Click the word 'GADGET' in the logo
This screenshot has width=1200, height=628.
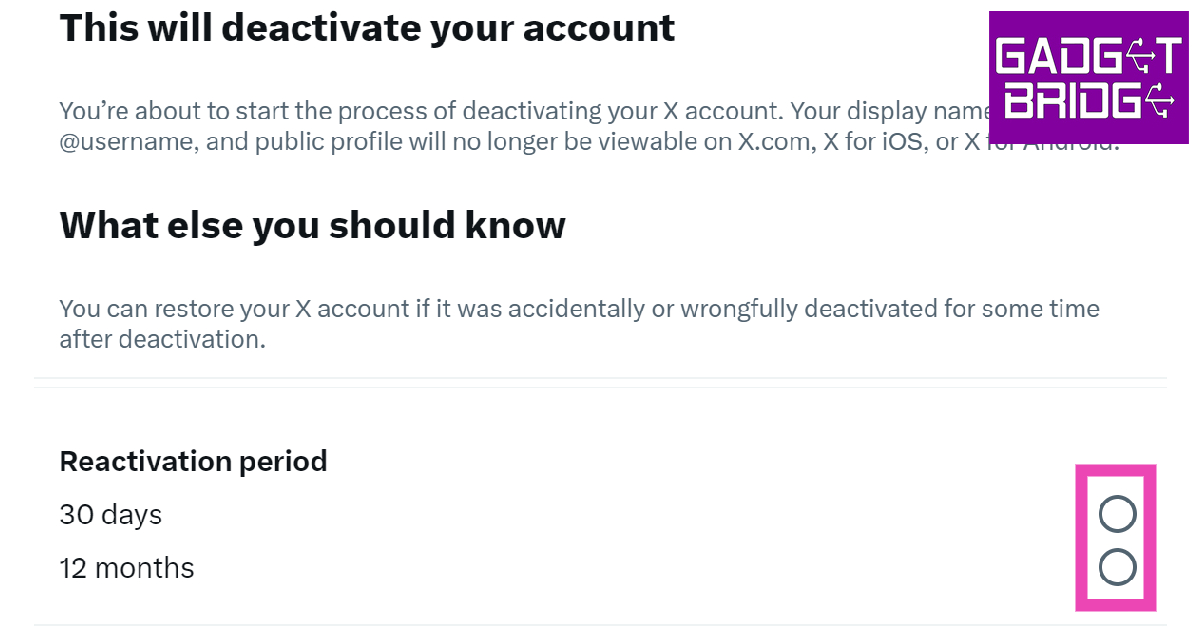click(x=1090, y=57)
